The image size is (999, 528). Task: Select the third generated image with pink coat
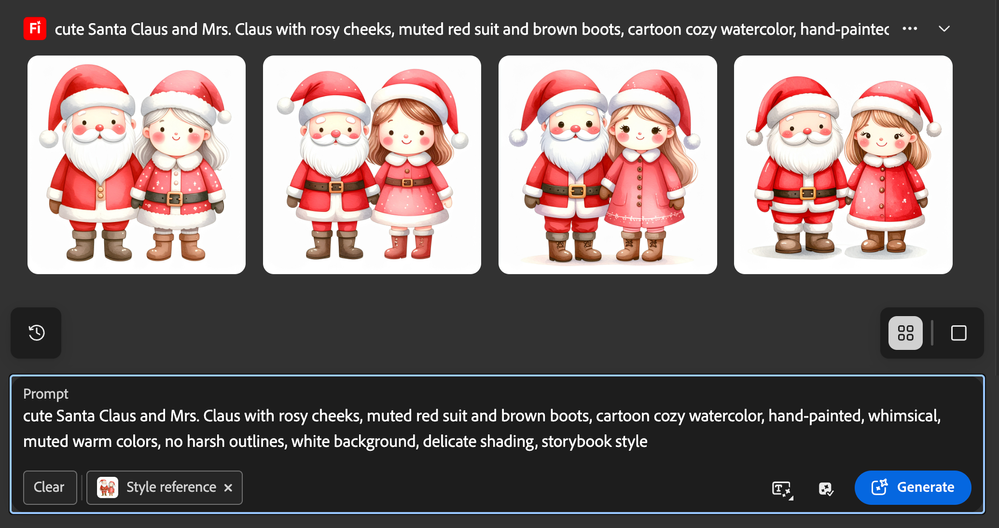pyautogui.click(x=608, y=165)
